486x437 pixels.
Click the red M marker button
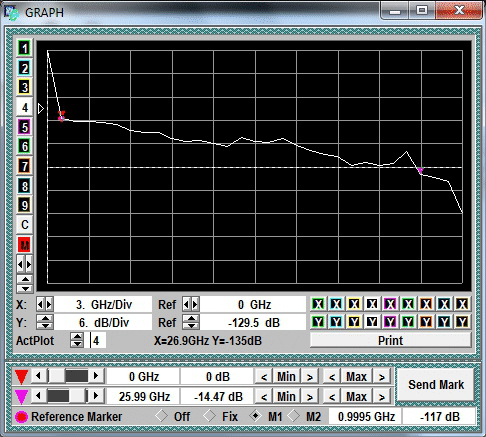(24, 245)
